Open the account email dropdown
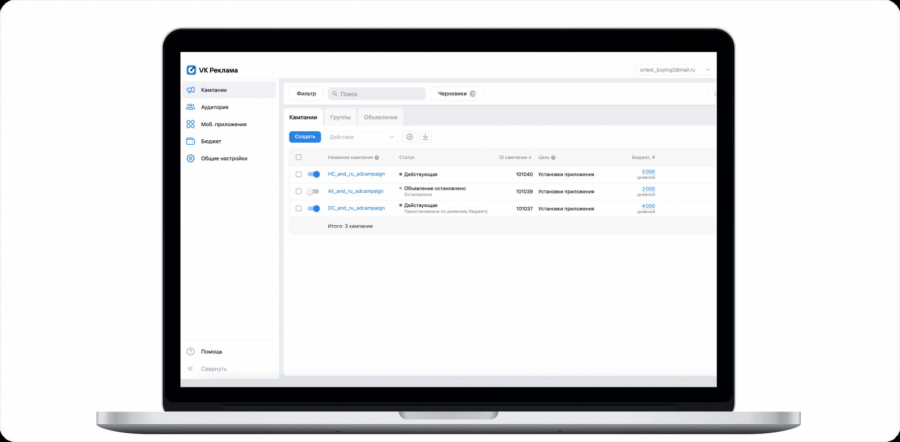This screenshot has height=442, width=900. point(676,69)
